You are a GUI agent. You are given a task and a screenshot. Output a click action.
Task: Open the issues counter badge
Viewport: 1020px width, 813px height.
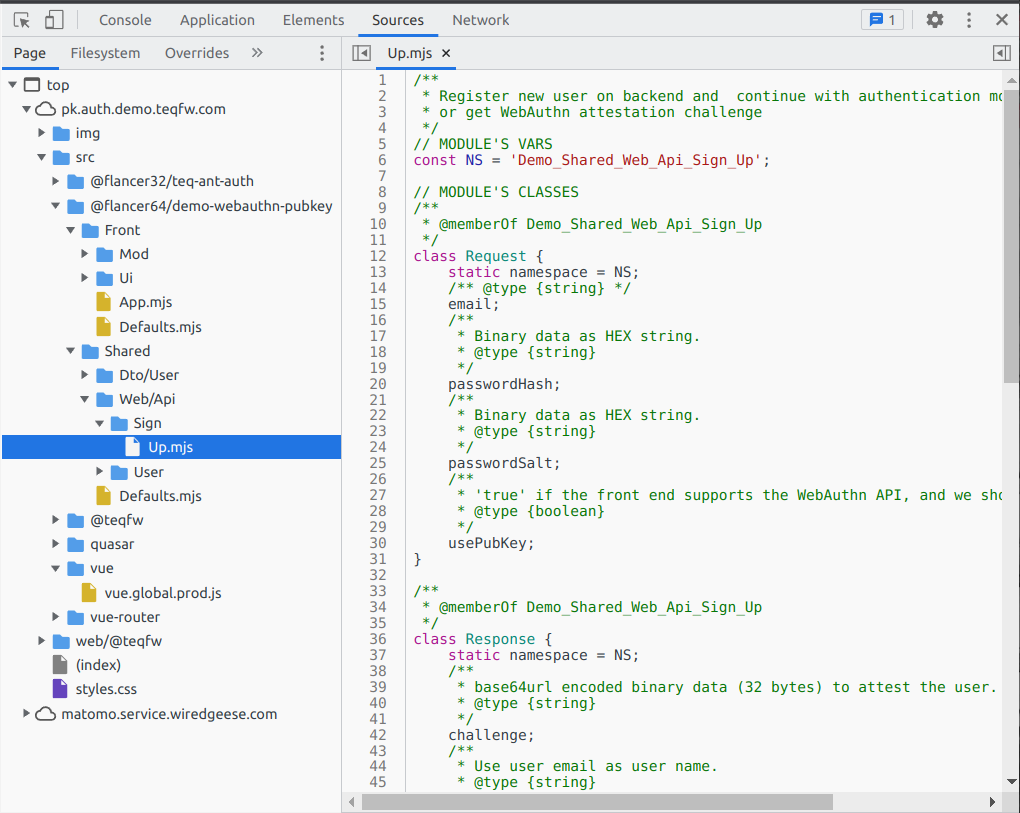pyautogui.click(x=882, y=20)
